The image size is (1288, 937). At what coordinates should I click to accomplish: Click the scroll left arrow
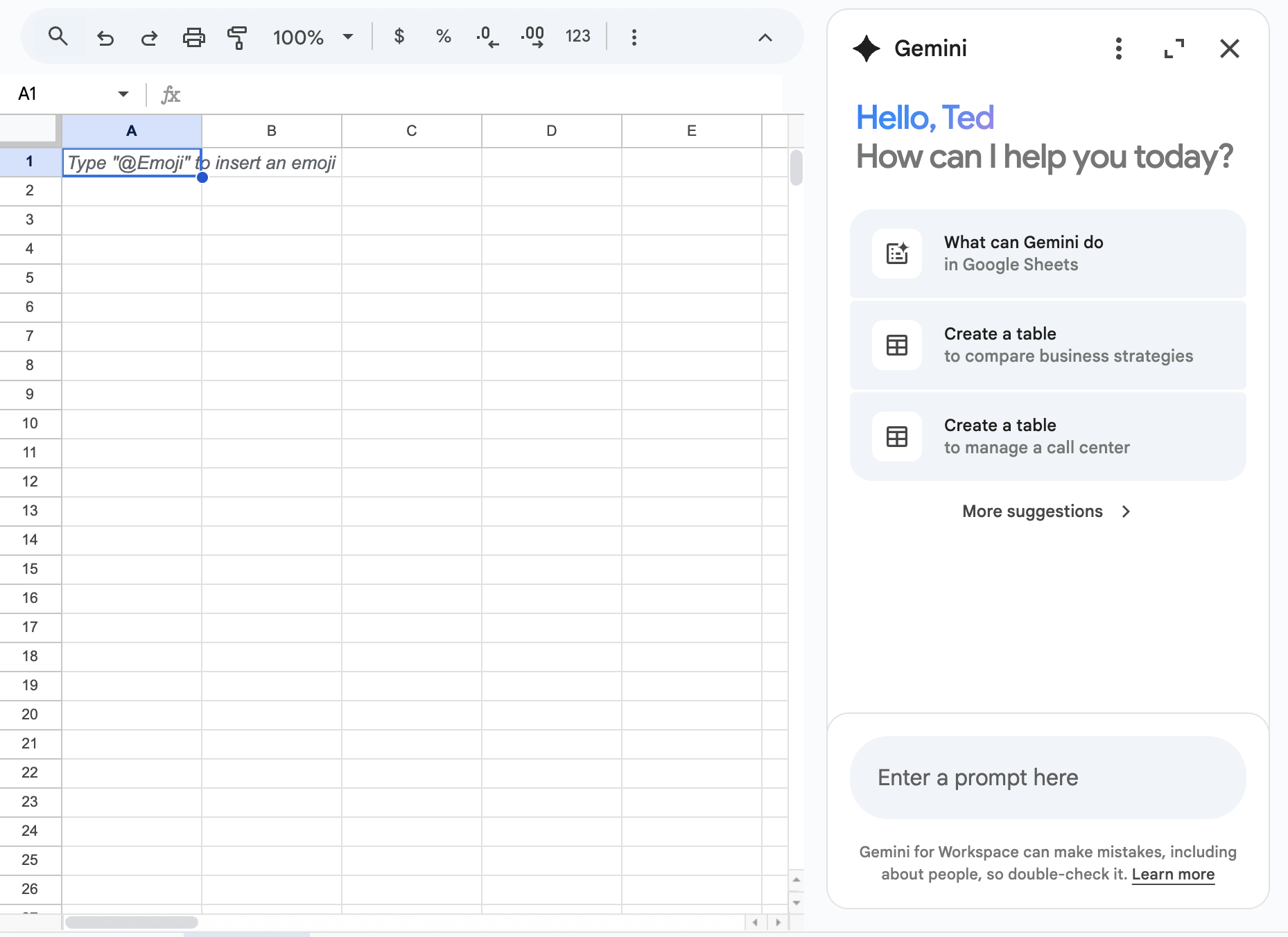pyautogui.click(x=755, y=922)
